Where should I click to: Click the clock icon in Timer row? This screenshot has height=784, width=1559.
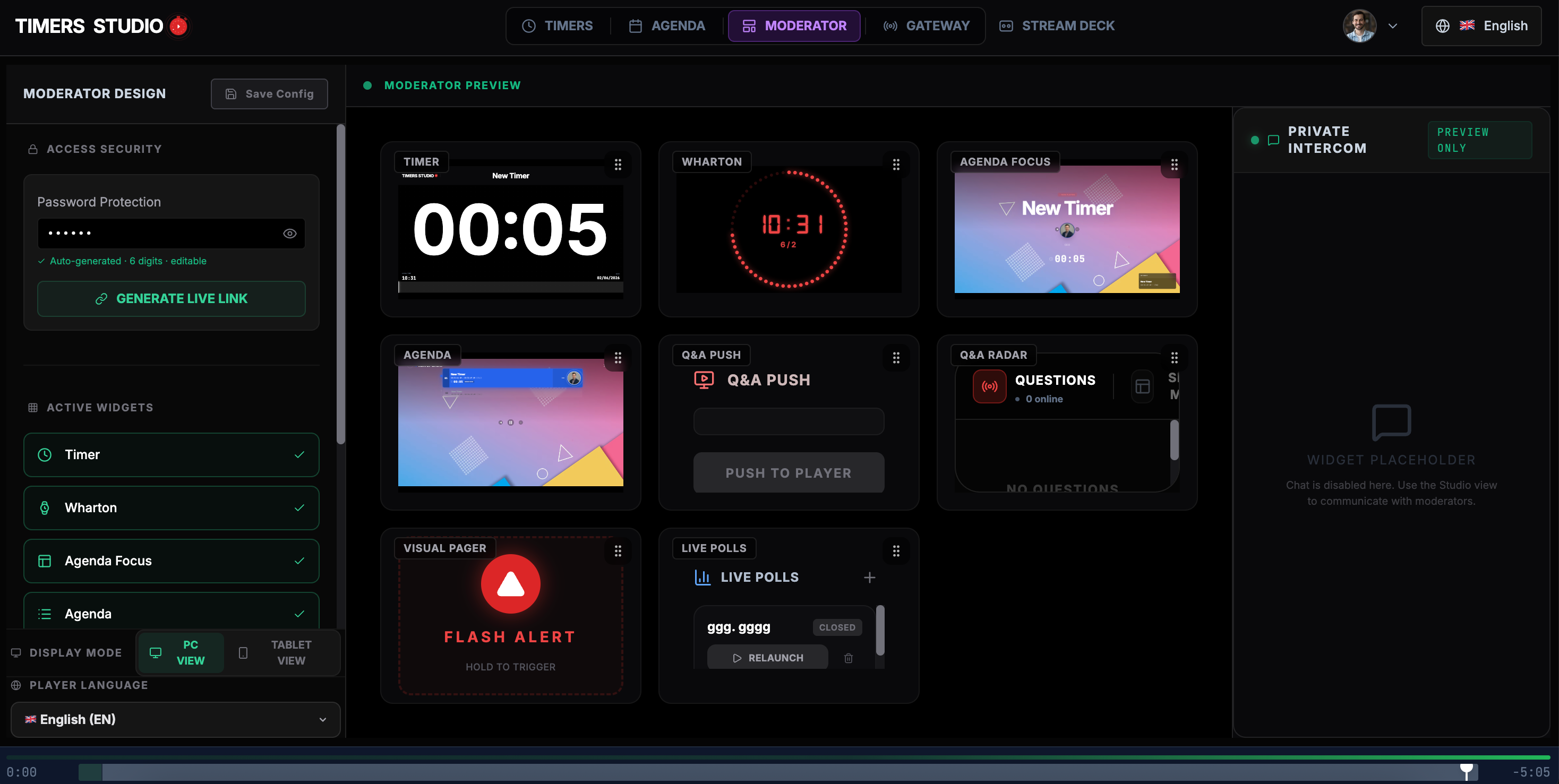[45, 455]
